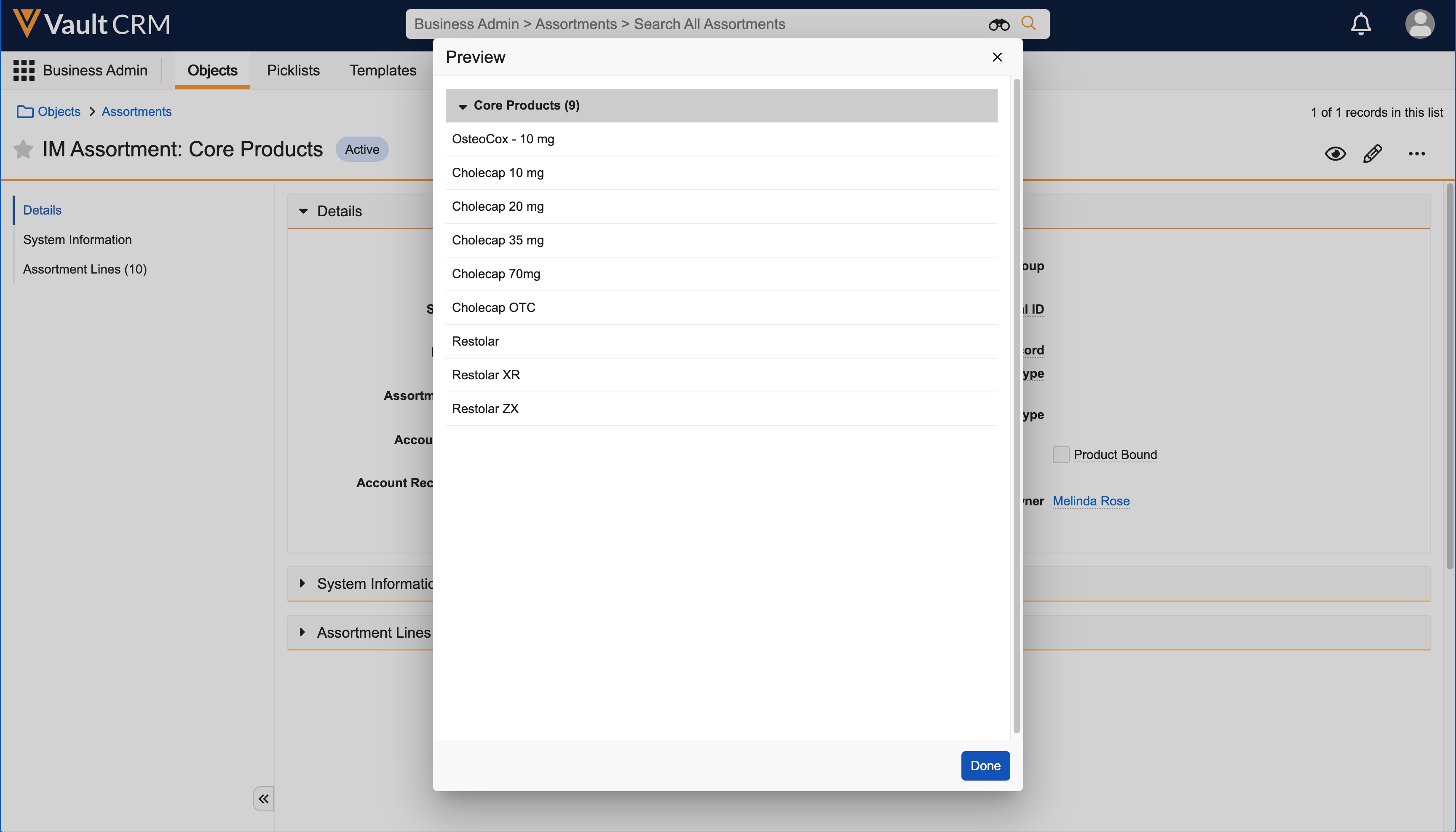Switch to the Picklists tab
Screen dimensions: 1456x832
[293, 70]
